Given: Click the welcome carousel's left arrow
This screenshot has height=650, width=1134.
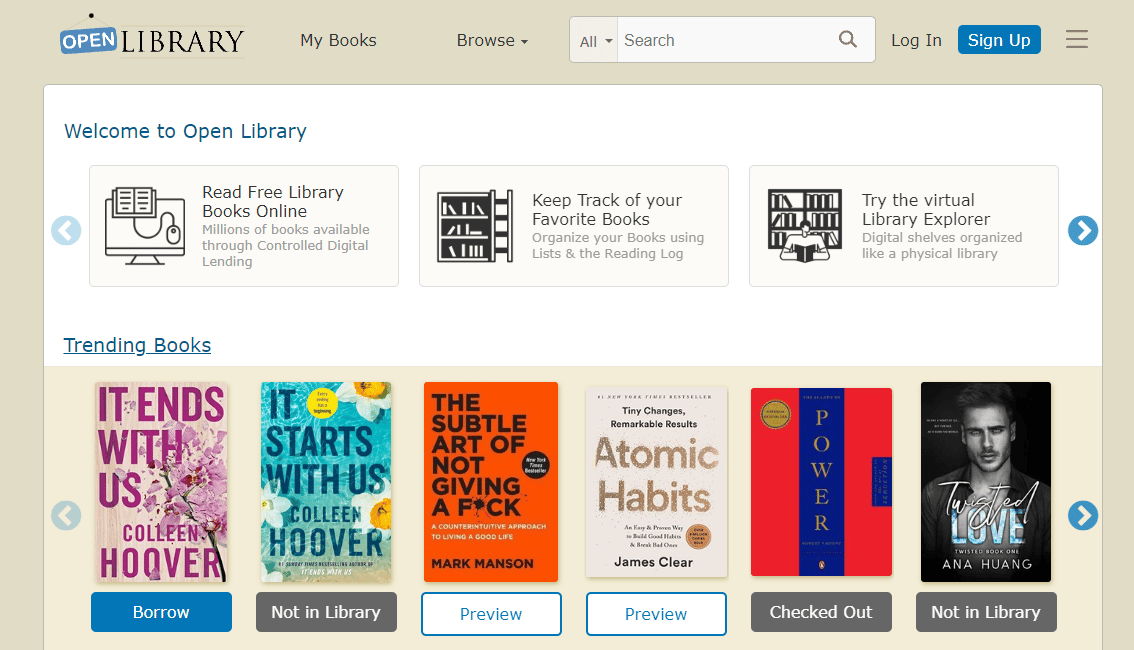Looking at the screenshot, I should [66, 230].
